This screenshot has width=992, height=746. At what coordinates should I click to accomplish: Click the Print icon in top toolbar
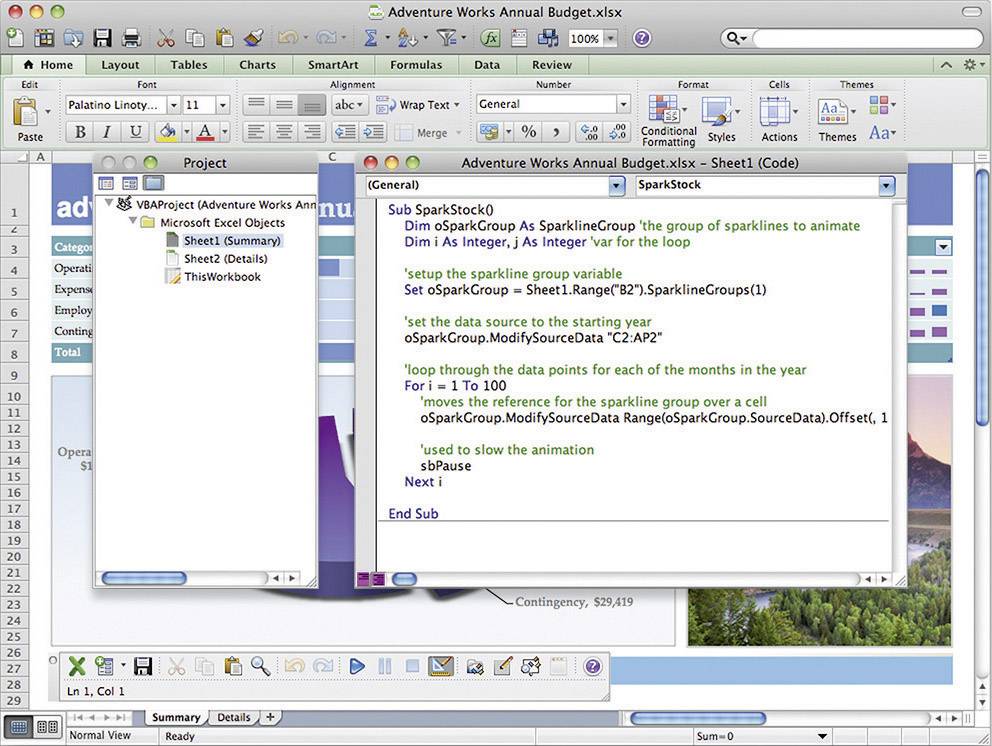pos(131,39)
